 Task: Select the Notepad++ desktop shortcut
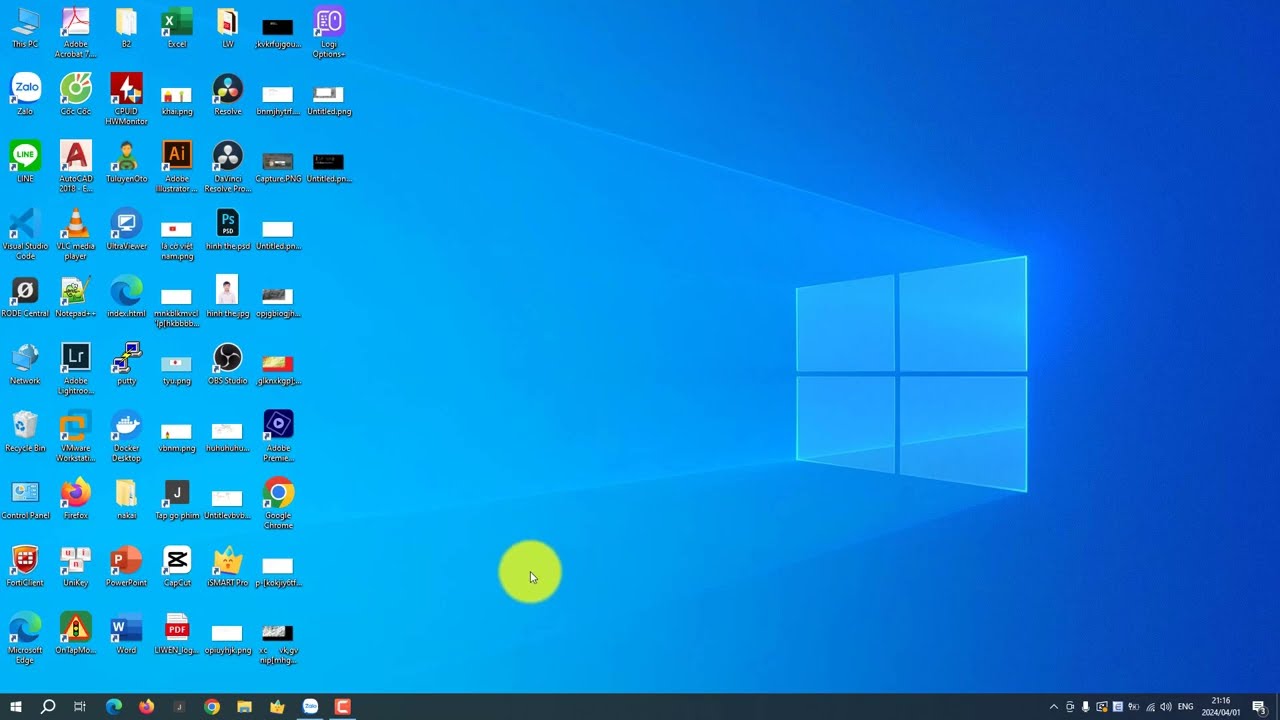click(76, 297)
